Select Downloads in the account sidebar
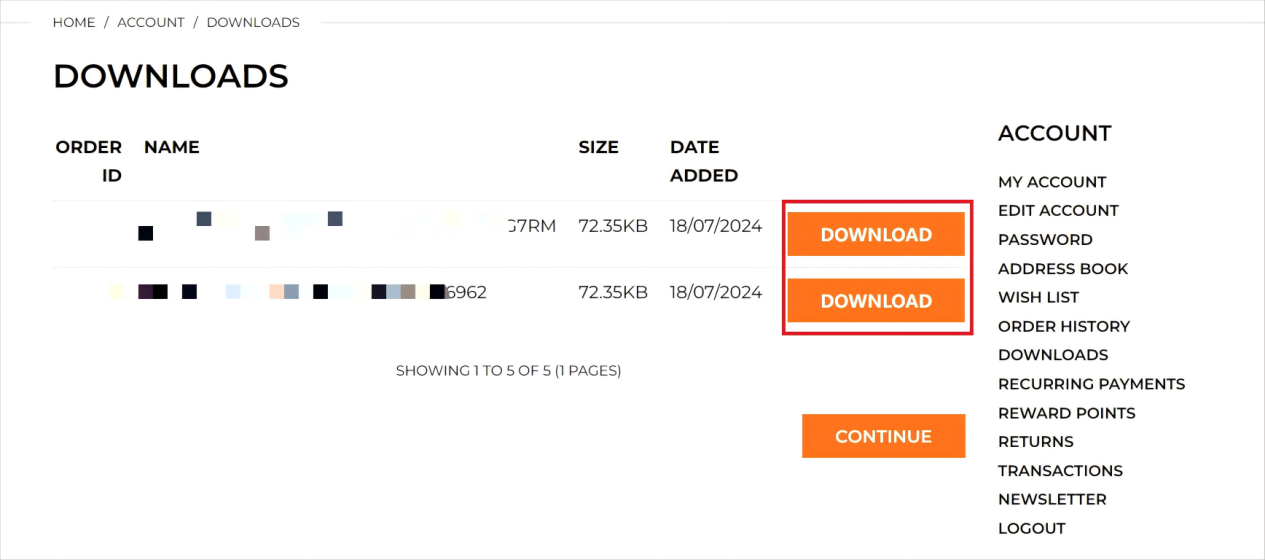The width and height of the screenshot is (1265, 560). pyautogui.click(x=1053, y=355)
